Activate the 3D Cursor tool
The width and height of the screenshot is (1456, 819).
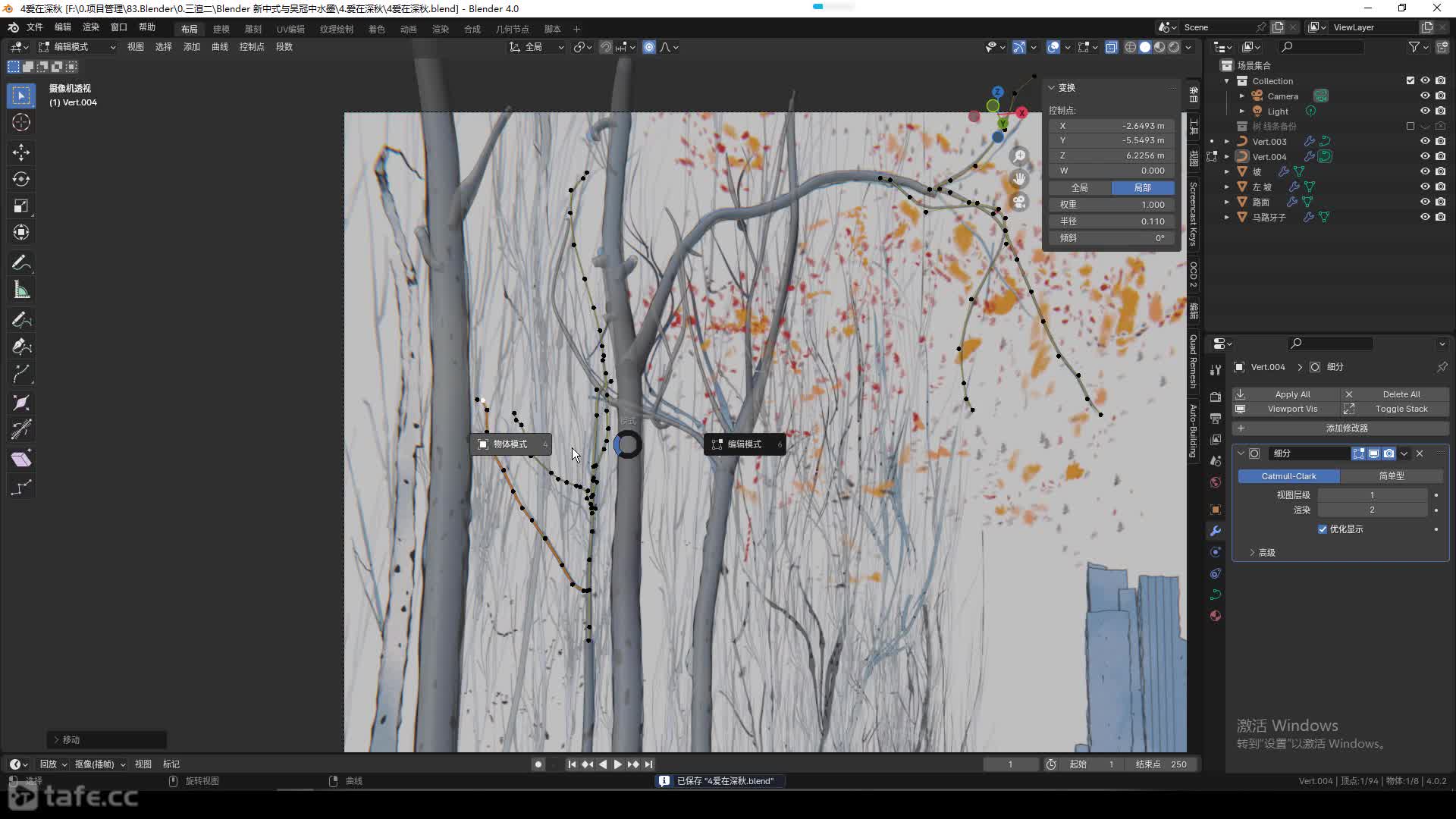pyautogui.click(x=21, y=123)
